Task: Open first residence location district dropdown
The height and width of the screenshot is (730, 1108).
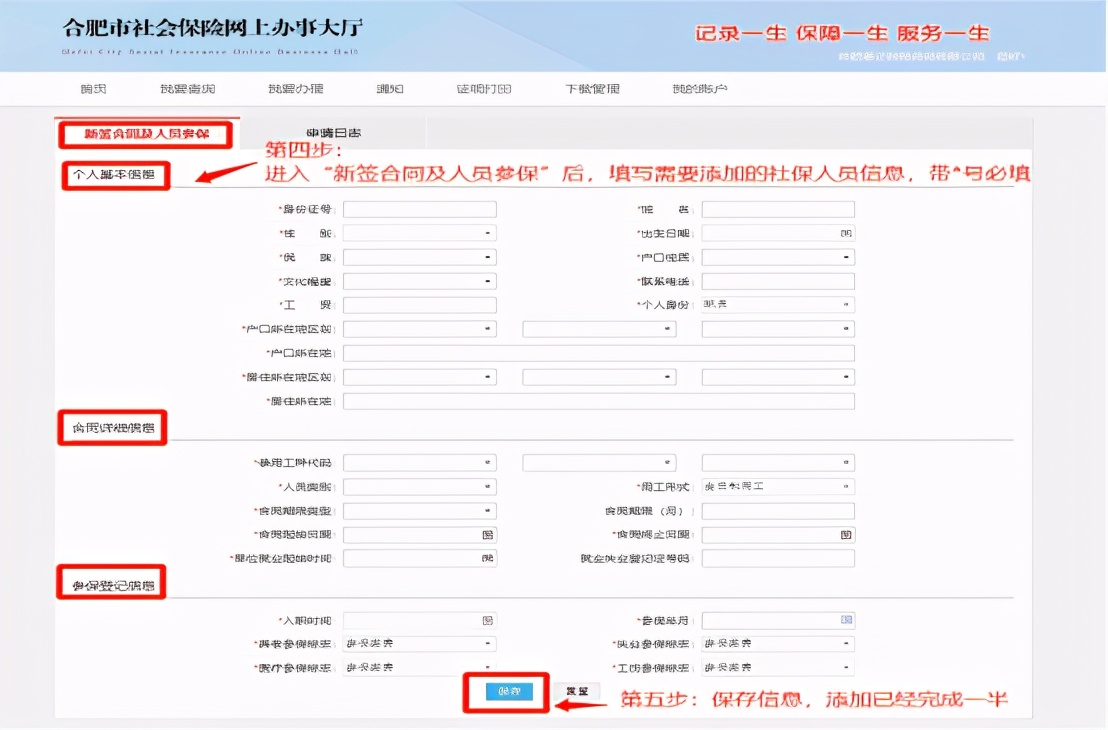Action: [420, 377]
